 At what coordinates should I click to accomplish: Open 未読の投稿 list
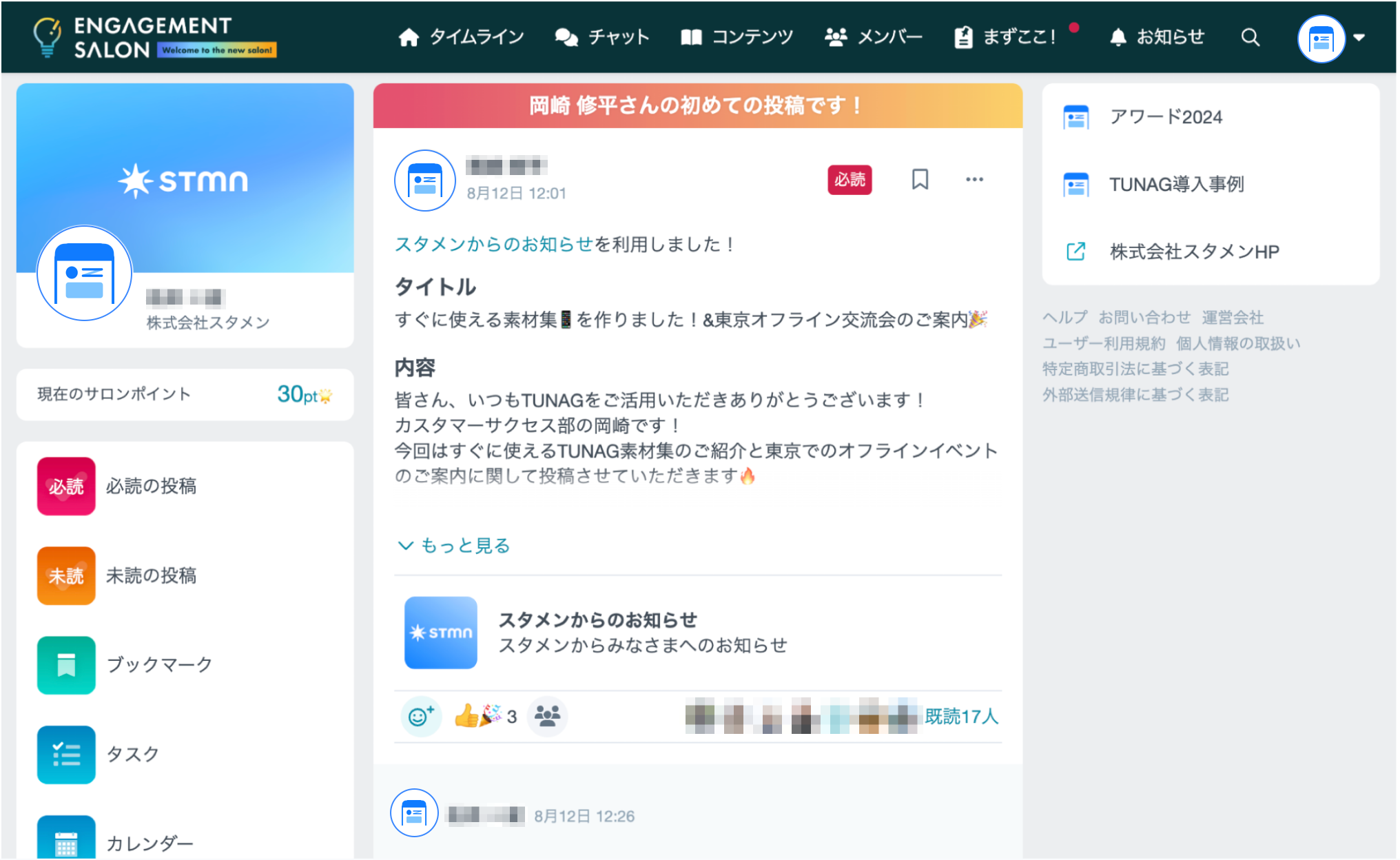(152, 575)
